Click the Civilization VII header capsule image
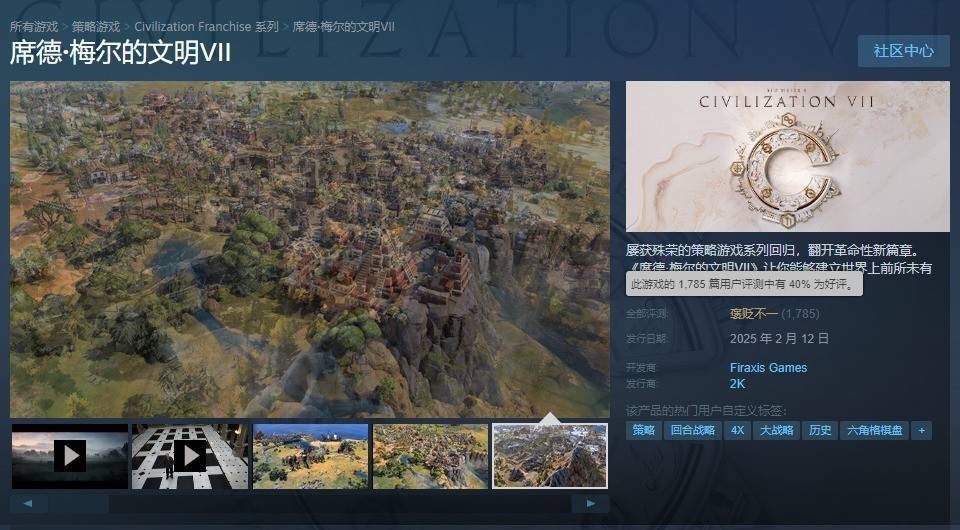Image resolution: width=960 pixels, height=530 pixels. (x=787, y=156)
